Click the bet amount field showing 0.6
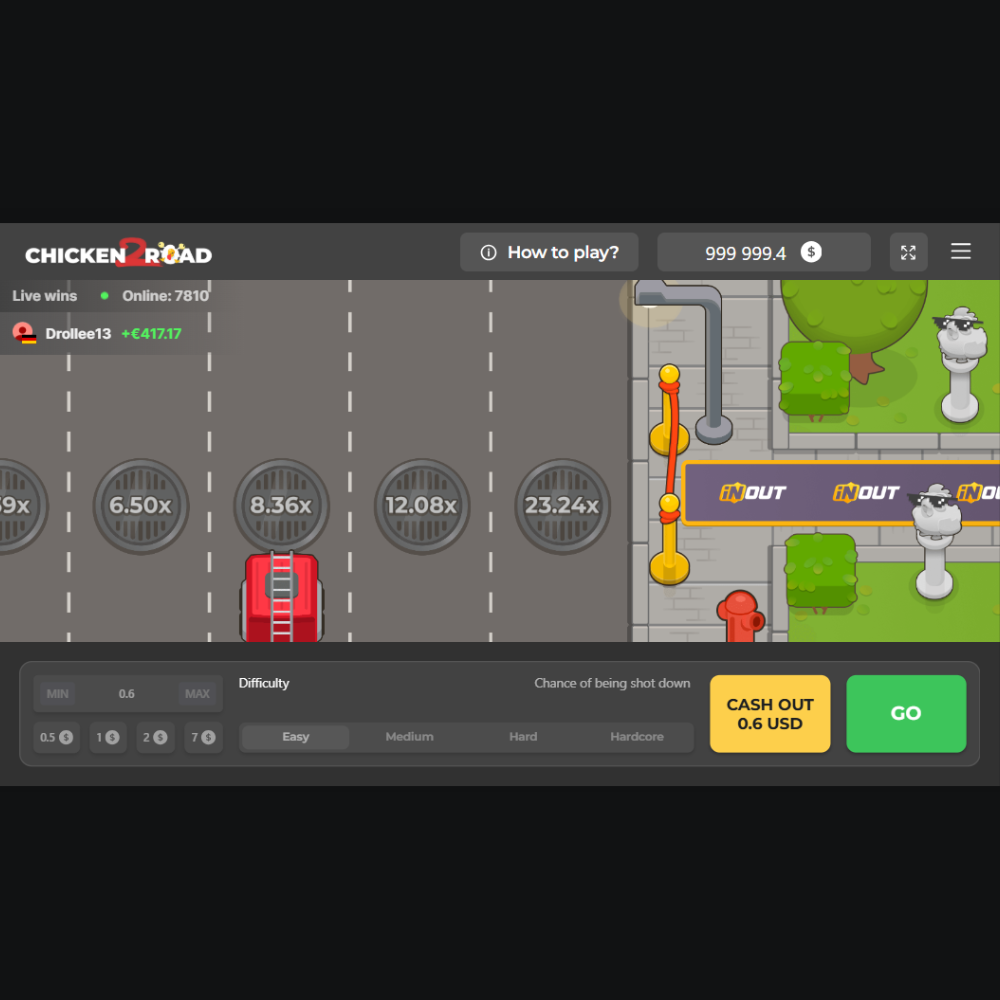 pyautogui.click(x=127, y=694)
